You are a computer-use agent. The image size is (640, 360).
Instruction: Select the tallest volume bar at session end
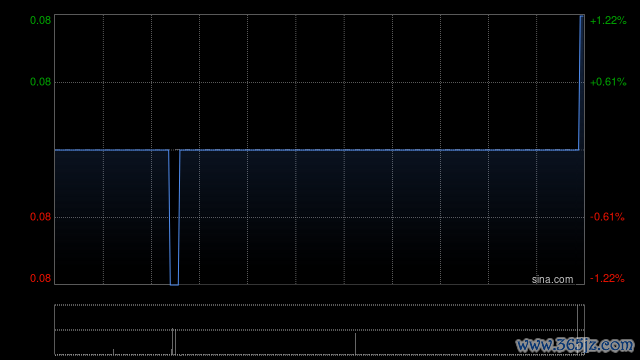coord(578,330)
